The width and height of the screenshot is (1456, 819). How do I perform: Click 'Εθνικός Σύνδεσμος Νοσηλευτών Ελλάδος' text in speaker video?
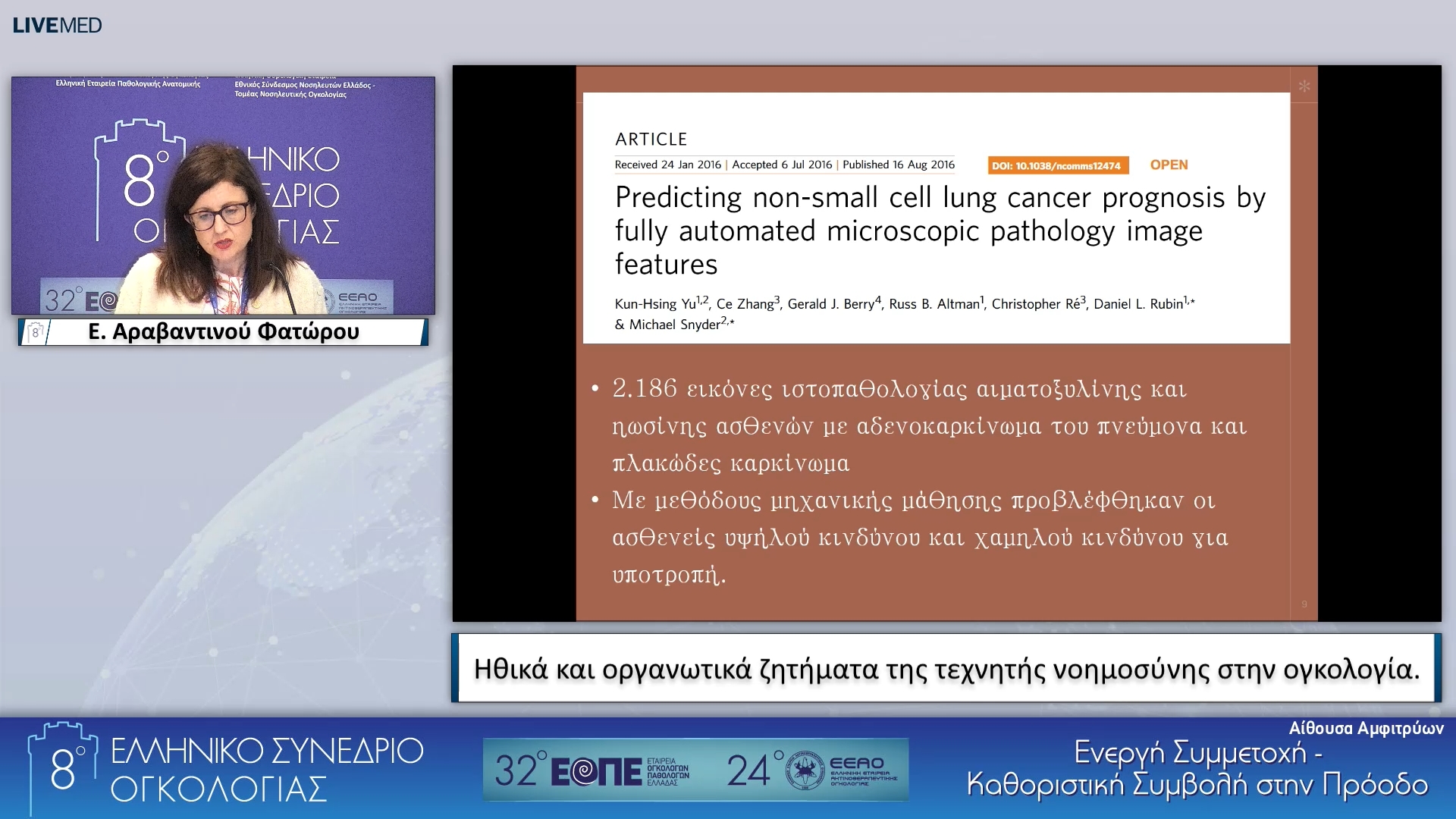click(305, 85)
